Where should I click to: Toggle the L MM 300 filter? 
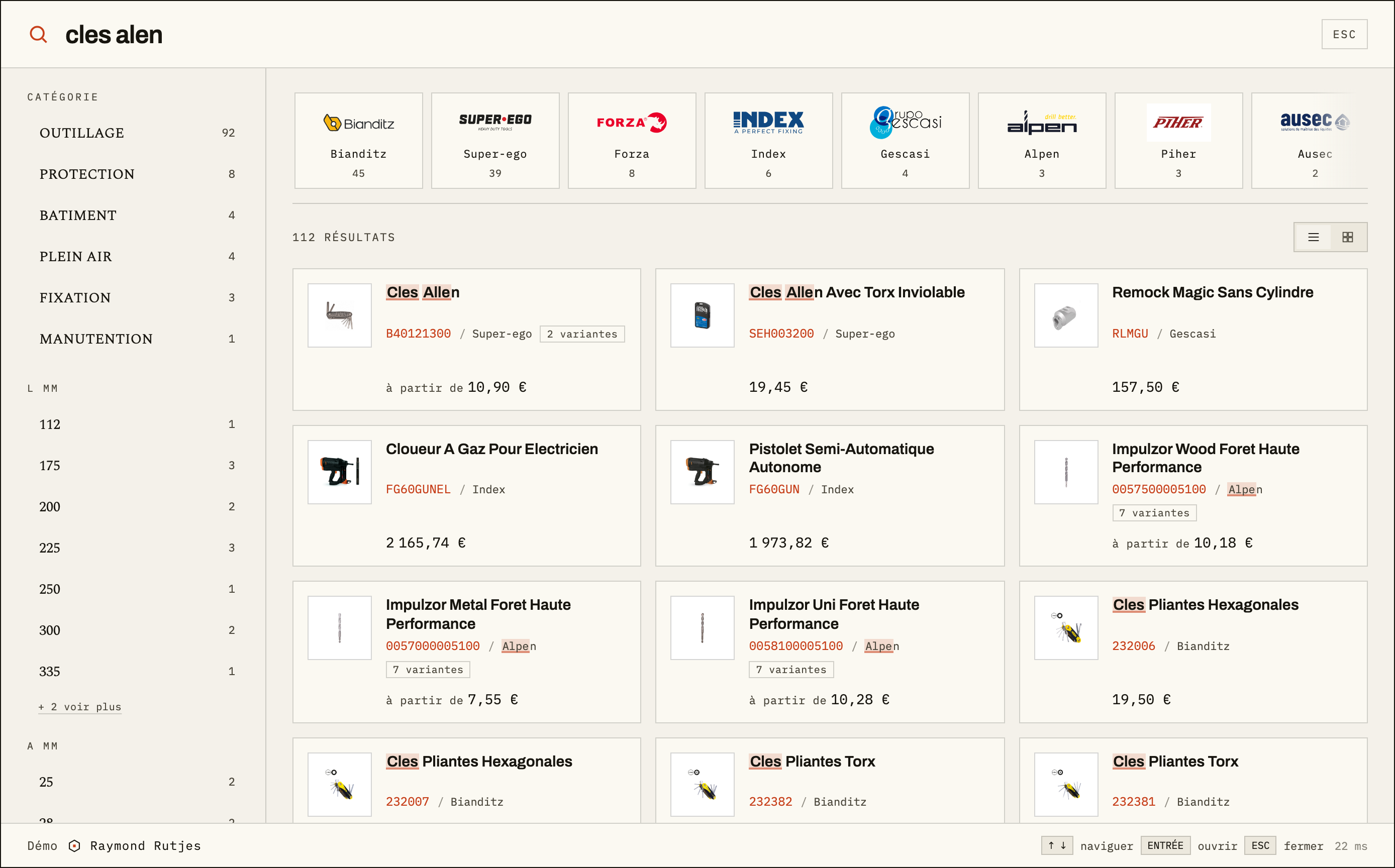(137, 630)
